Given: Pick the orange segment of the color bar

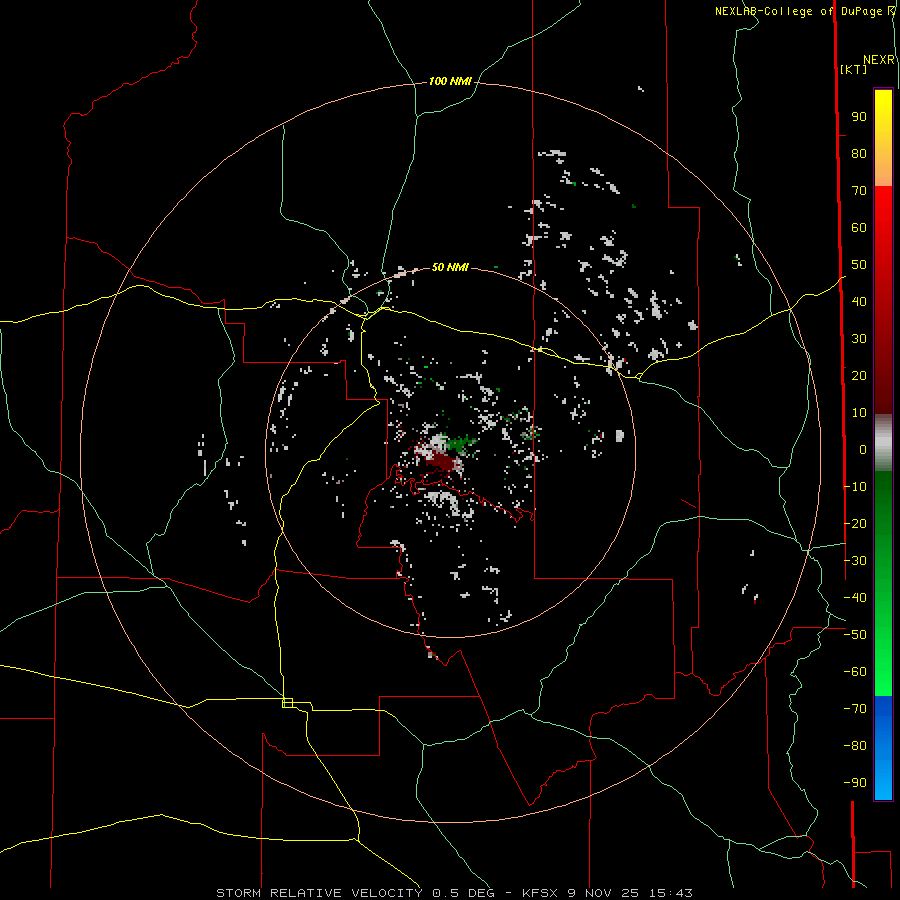Looking at the screenshot, I should point(883,169).
